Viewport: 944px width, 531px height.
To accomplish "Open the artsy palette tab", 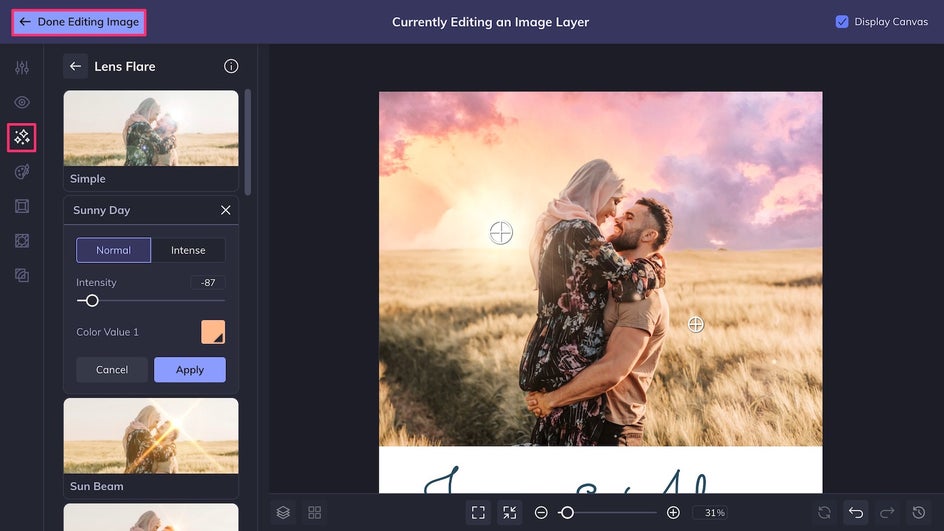I will [x=22, y=172].
